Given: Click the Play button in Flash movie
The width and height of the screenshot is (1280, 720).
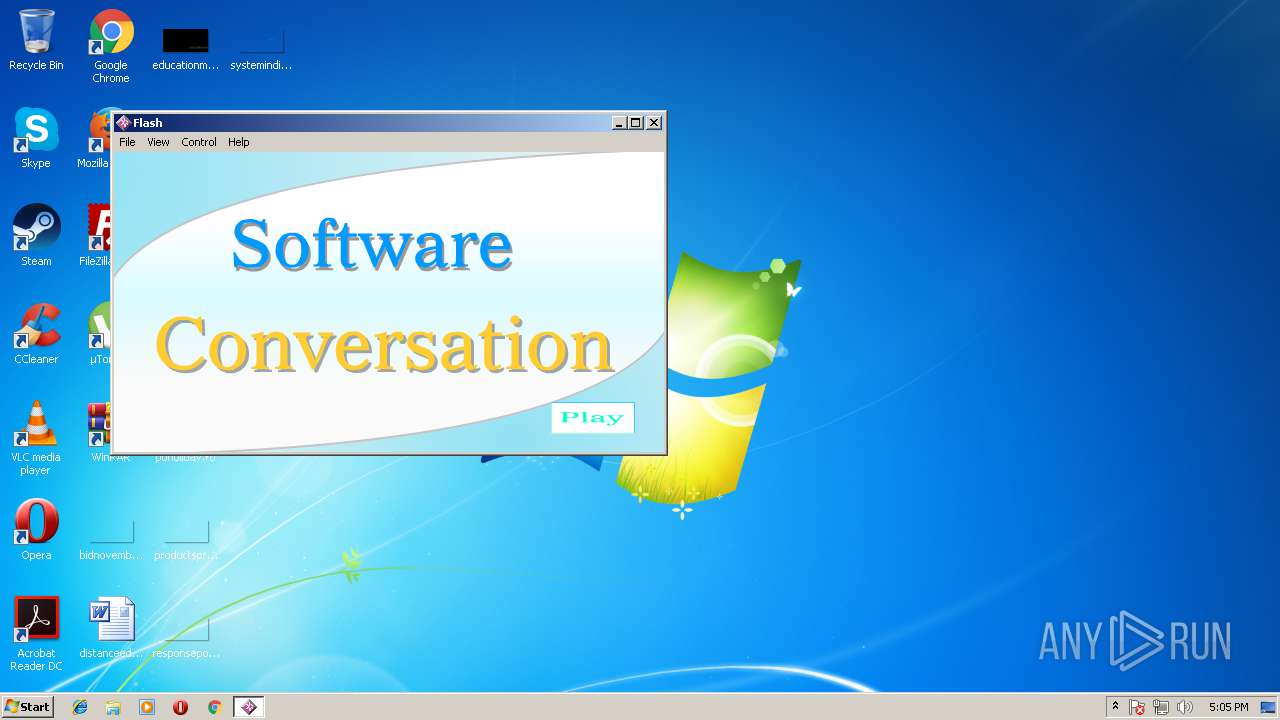Looking at the screenshot, I should 592,418.
